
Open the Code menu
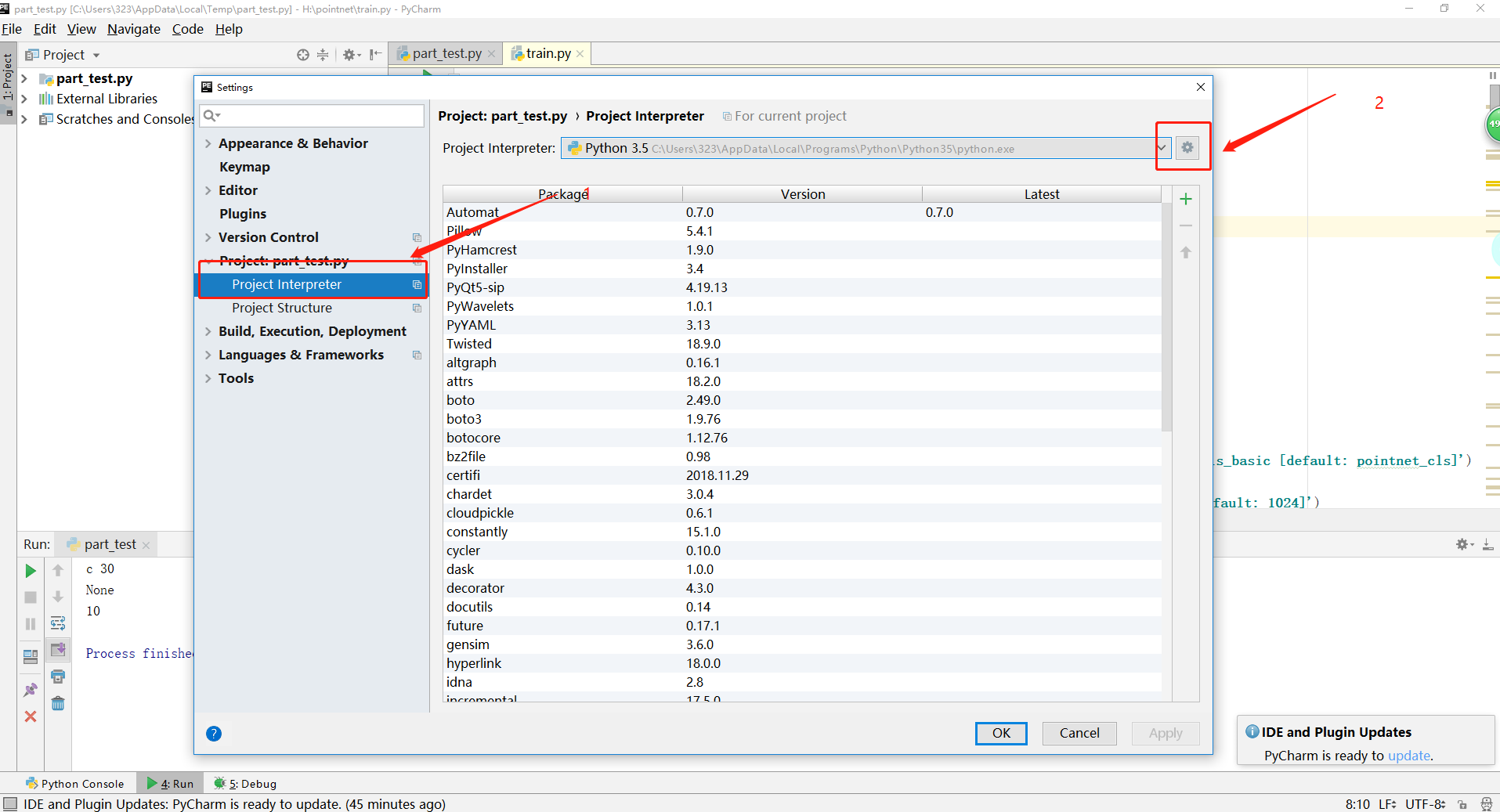pos(188,29)
